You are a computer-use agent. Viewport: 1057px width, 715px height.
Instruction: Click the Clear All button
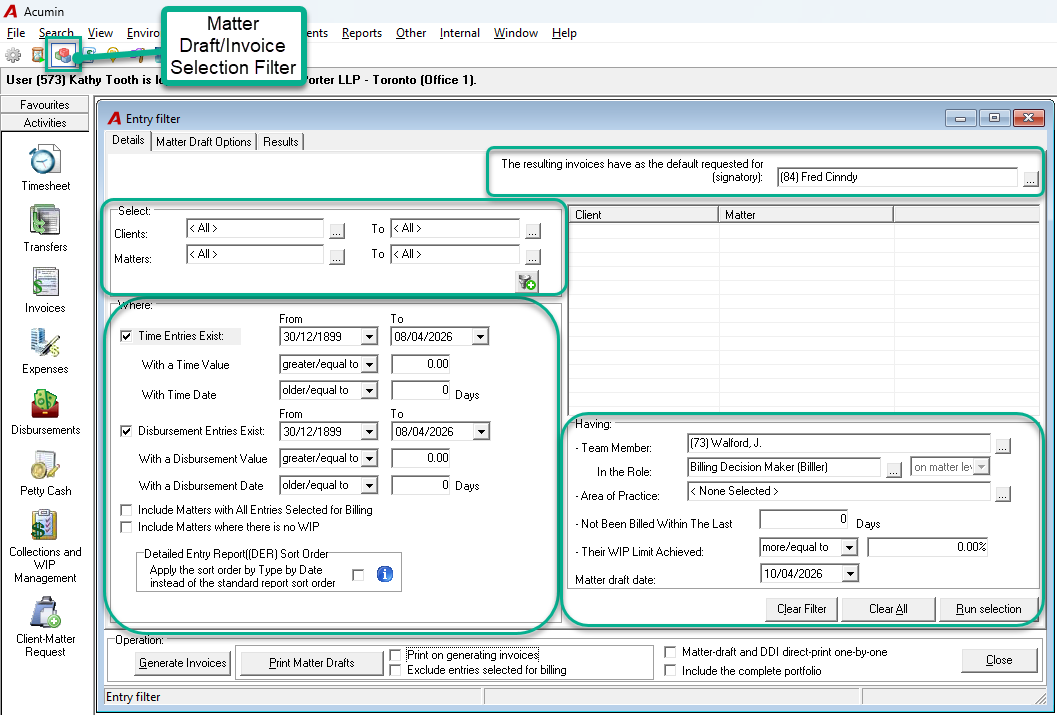coord(888,609)
